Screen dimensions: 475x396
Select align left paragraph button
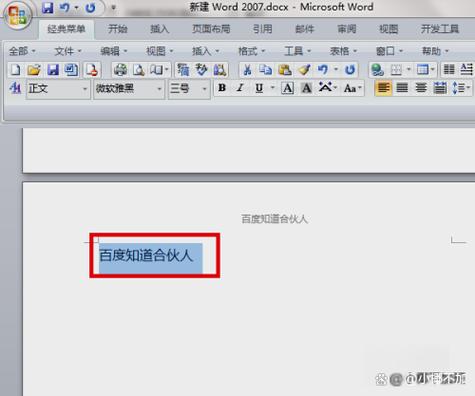coord(383,88)
